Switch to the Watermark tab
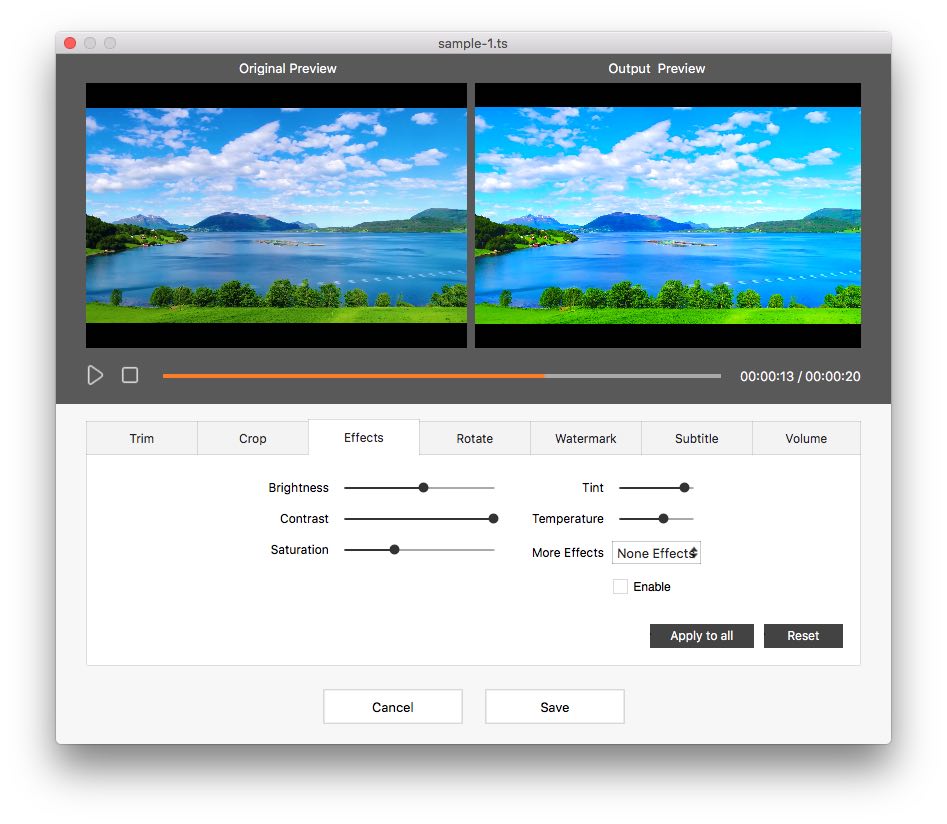 point(585,438)
